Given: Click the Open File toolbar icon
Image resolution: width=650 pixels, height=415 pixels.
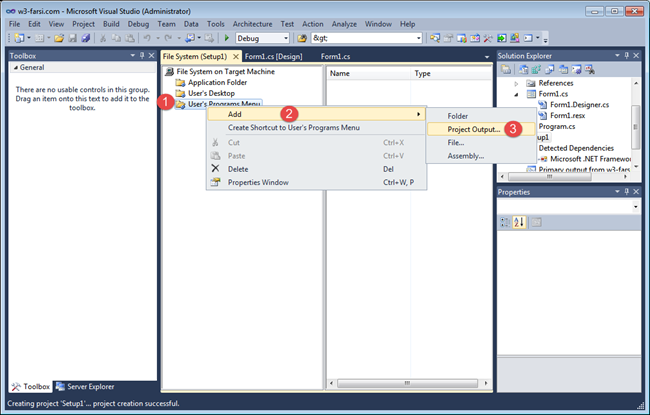Looking at the screenshot, I should tap(59, 38).
